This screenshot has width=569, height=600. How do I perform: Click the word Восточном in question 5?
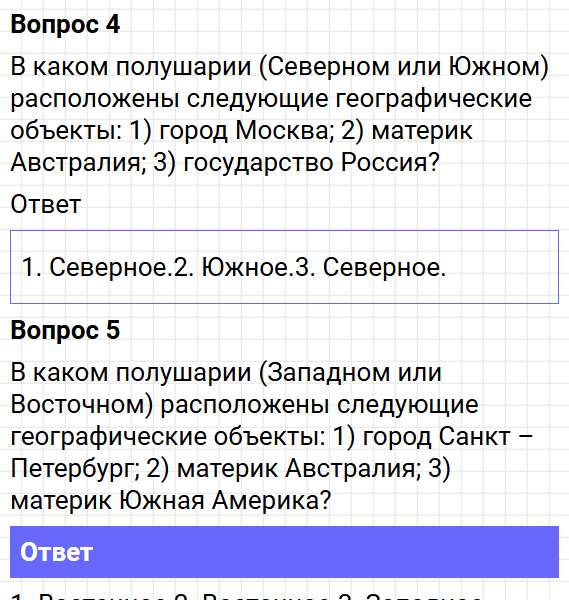tap(82, 404)
